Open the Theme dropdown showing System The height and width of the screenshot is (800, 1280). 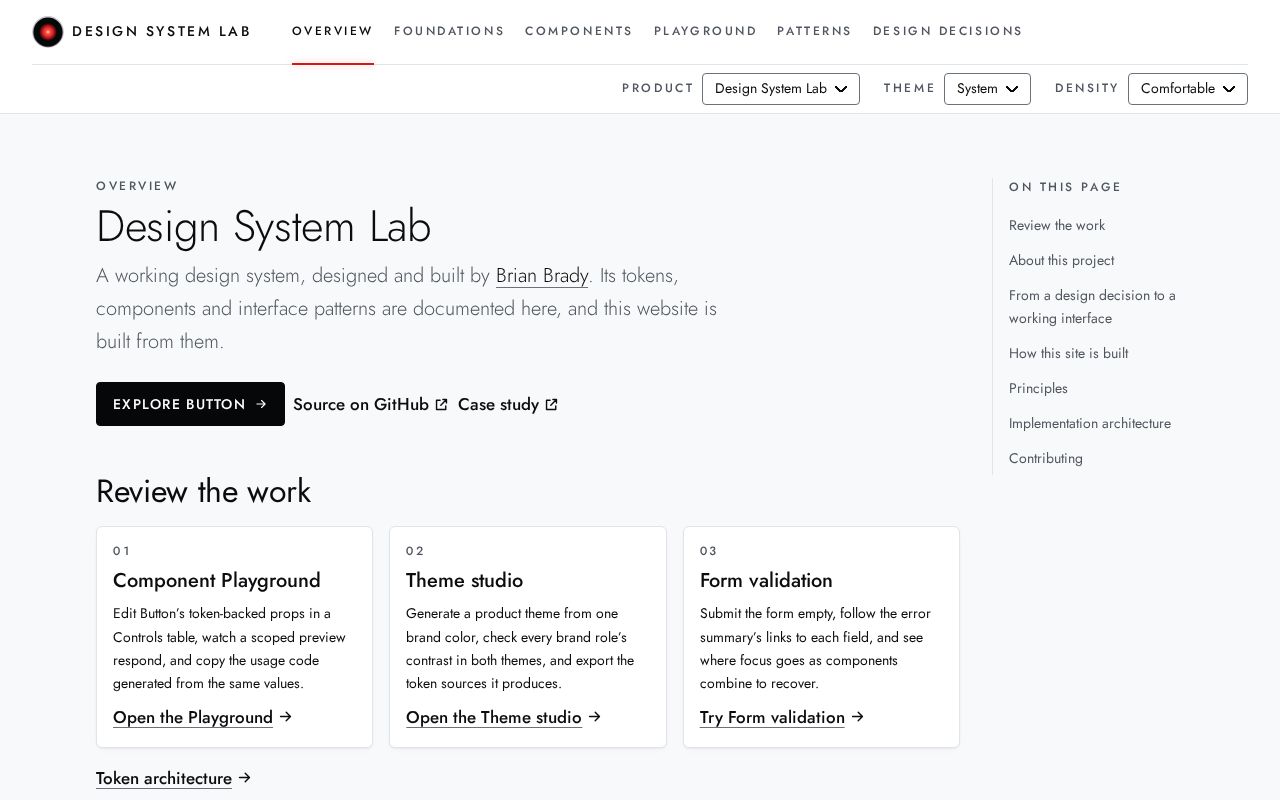[x=987, y=89]
